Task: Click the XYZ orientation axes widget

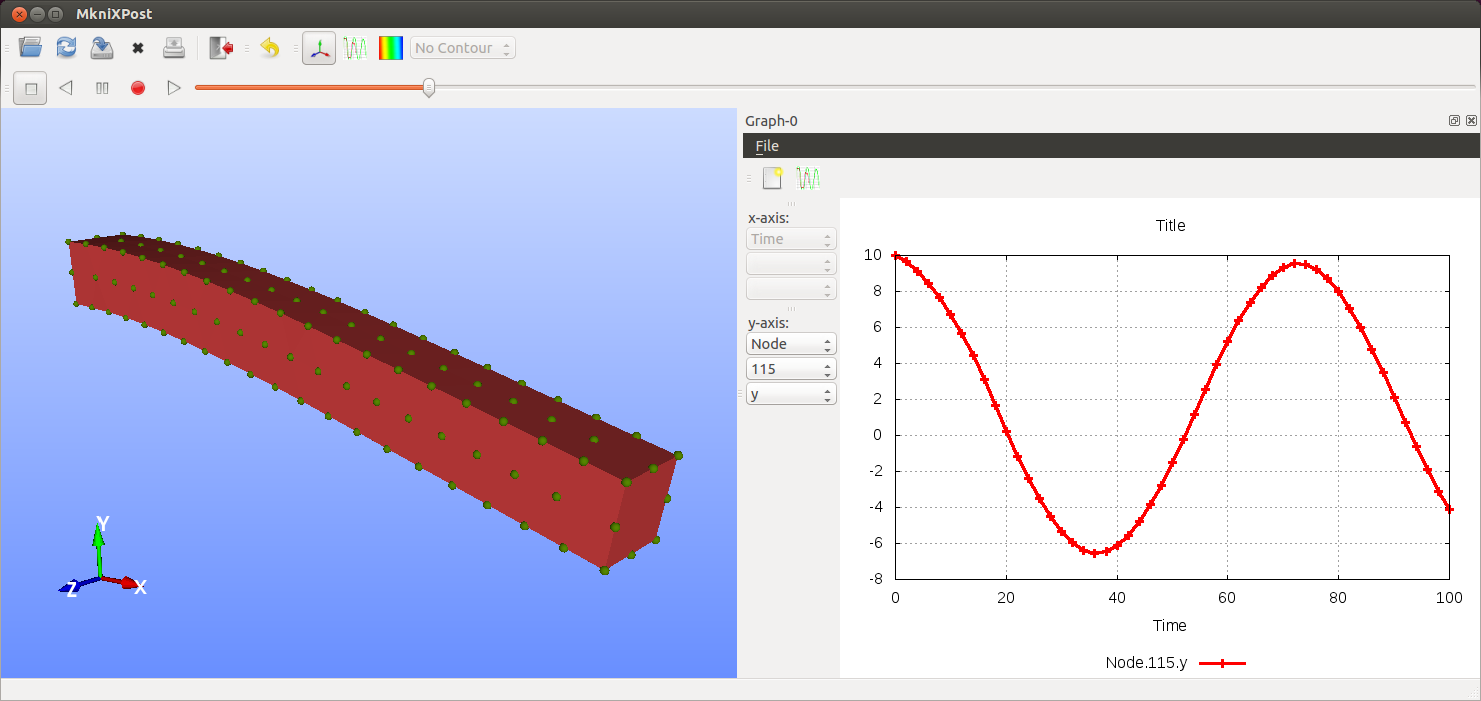Action: pos(103,558)
